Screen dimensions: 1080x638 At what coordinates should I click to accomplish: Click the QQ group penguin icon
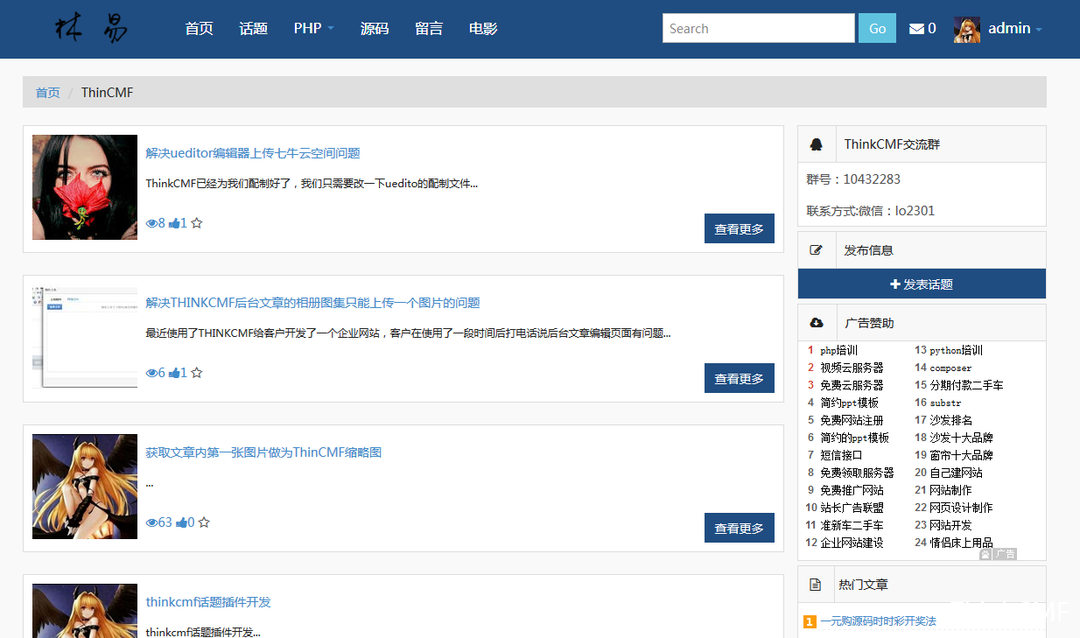[x=816, y=144]
